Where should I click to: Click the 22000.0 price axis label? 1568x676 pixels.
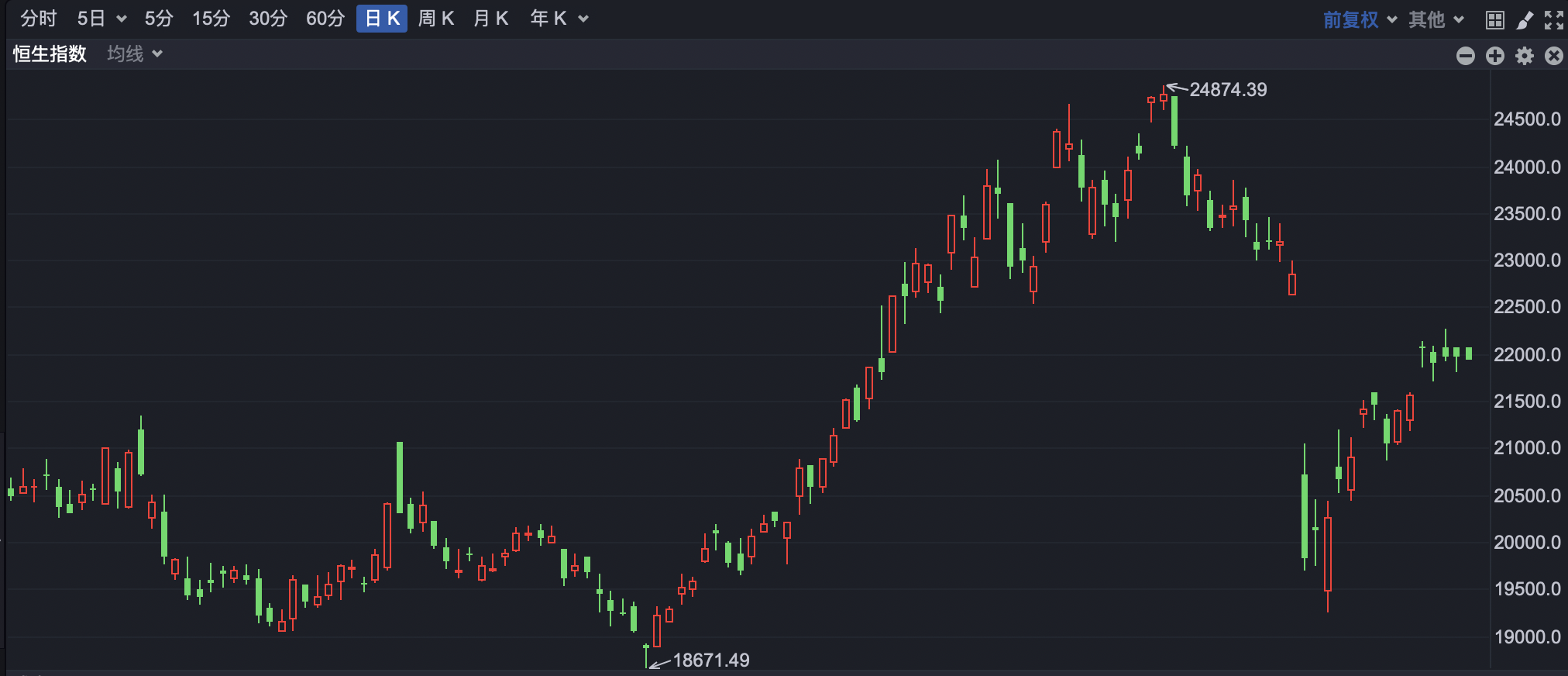pos(1527,355)
